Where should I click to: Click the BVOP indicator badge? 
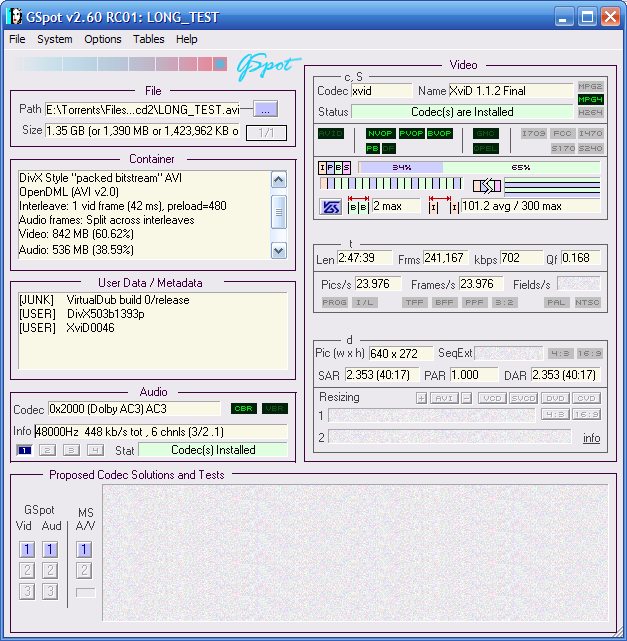(439, 134)
